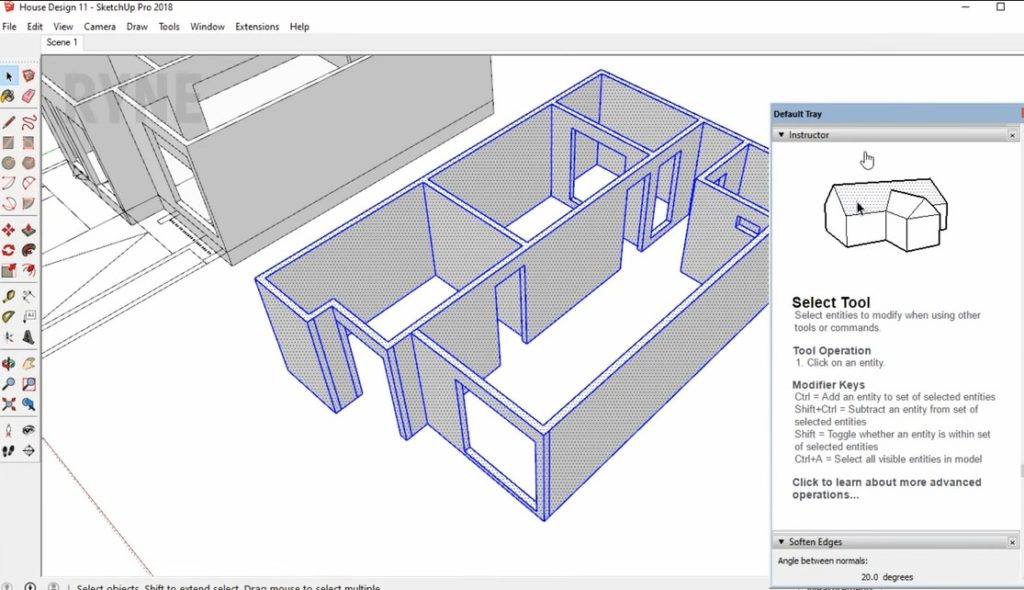Switch to the Scene 1 tab
The width and height of the screenshot is (1024, 590).
(x=62, y=42)
